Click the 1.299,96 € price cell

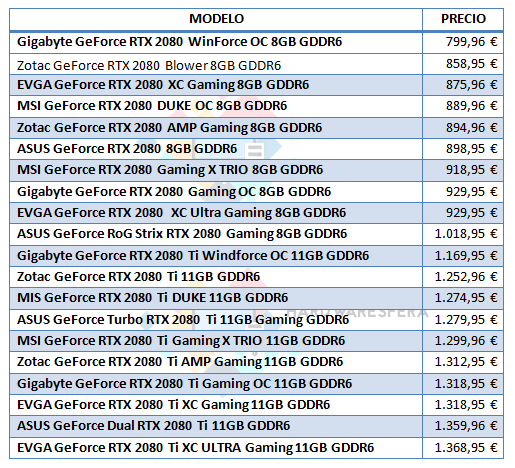[x=463, y=341]
